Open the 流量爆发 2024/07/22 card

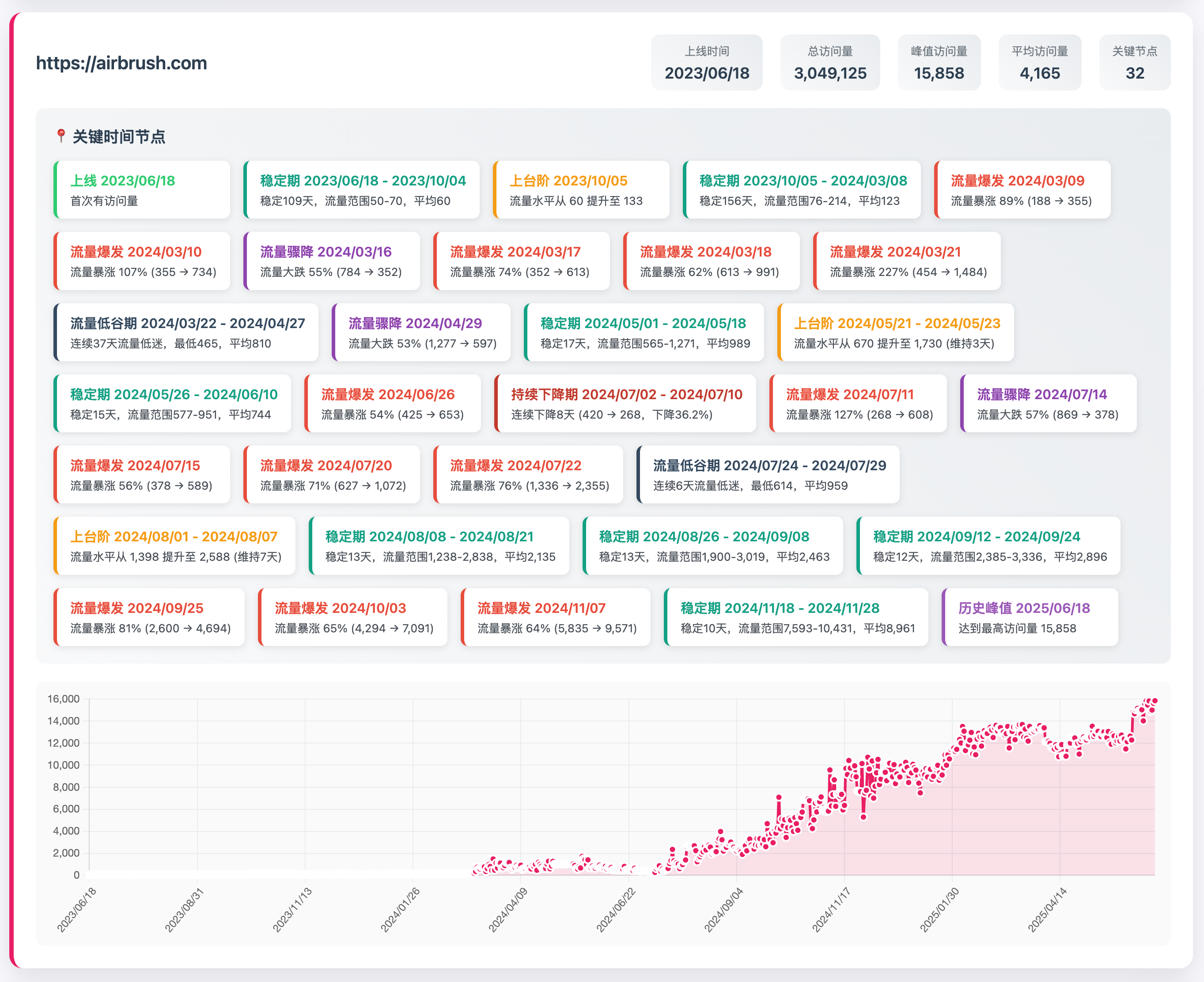click(x=528, y=475)
